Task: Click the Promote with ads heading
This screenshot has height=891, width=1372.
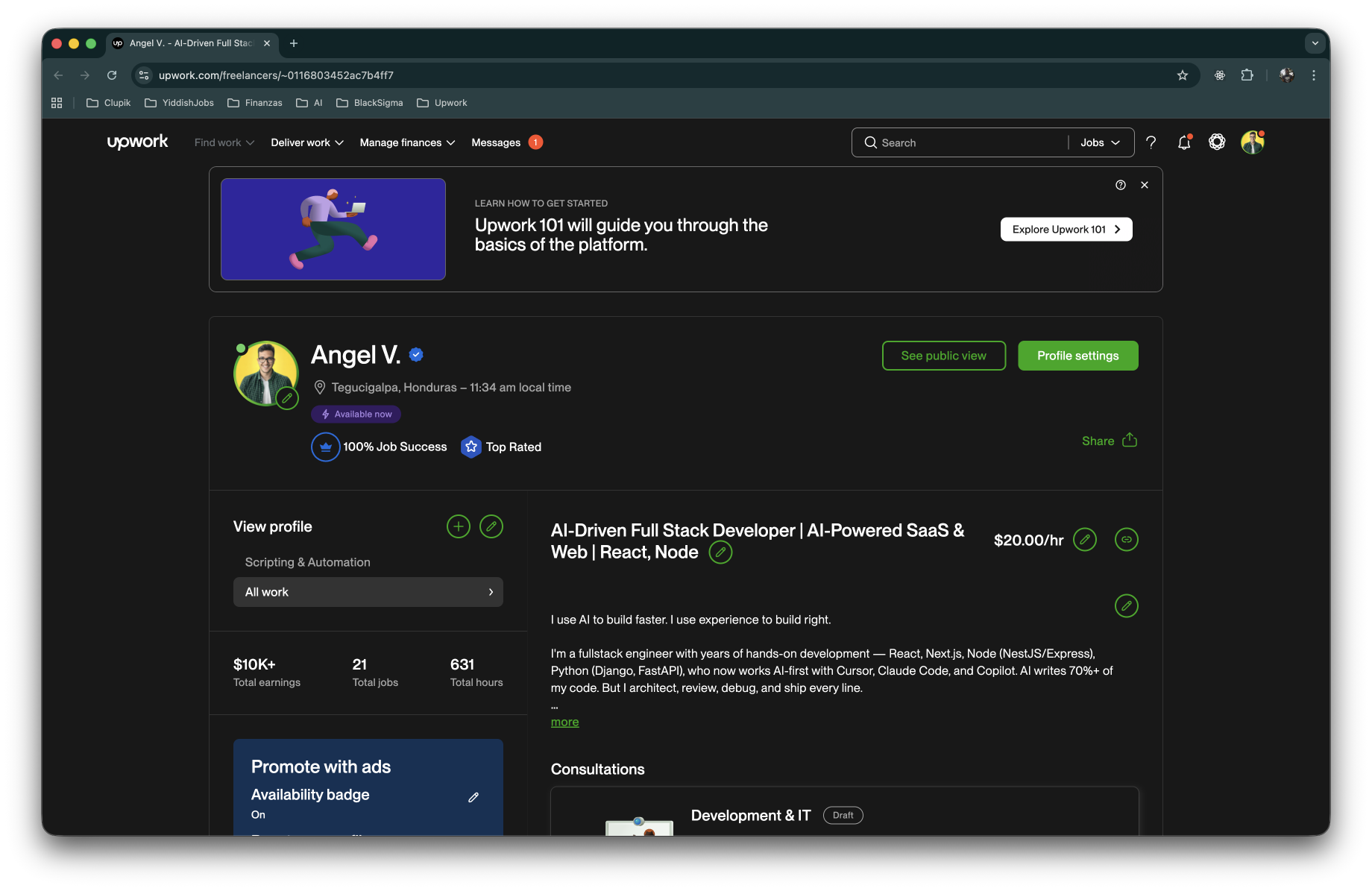Action: [321, 766]
